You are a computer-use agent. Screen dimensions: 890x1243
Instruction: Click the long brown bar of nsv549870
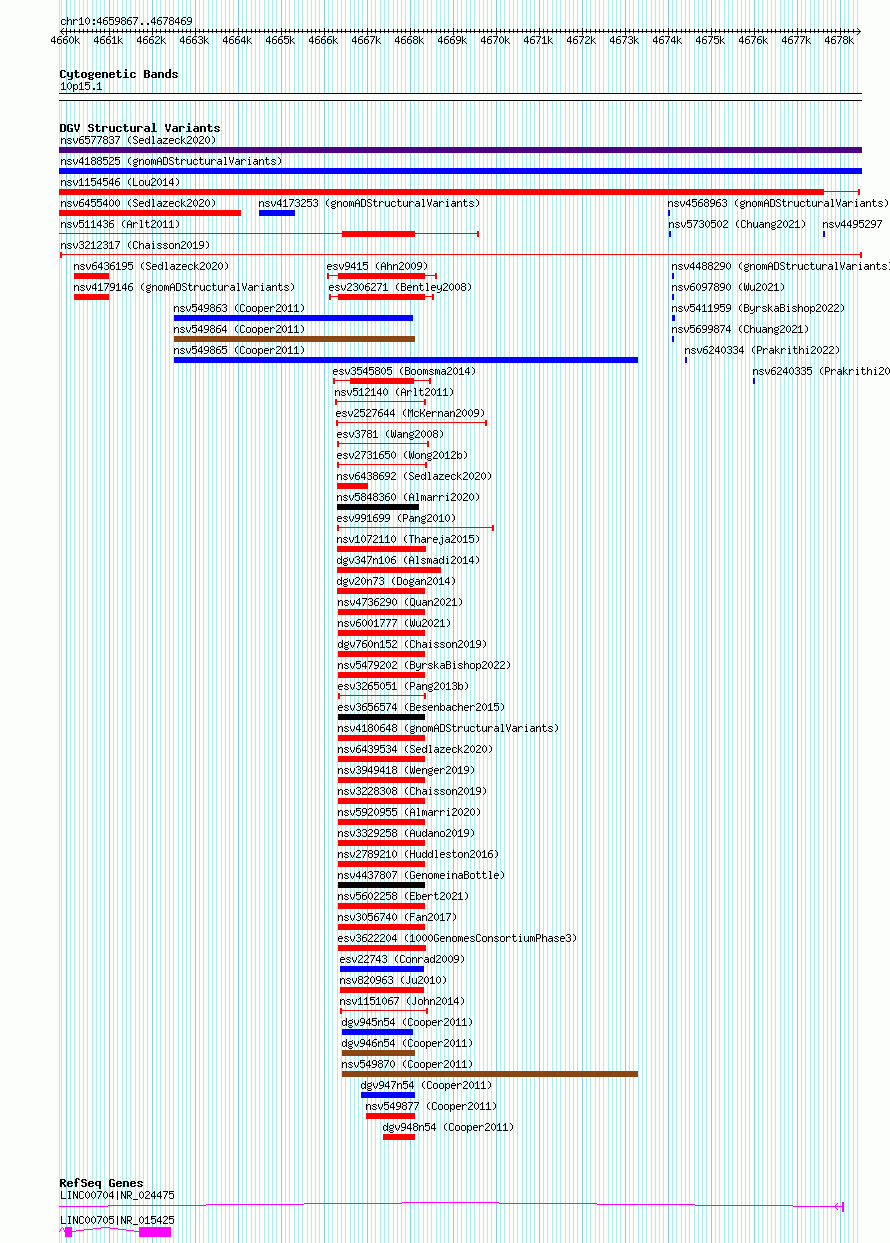pyautogui.click(x=490, y=1074)
